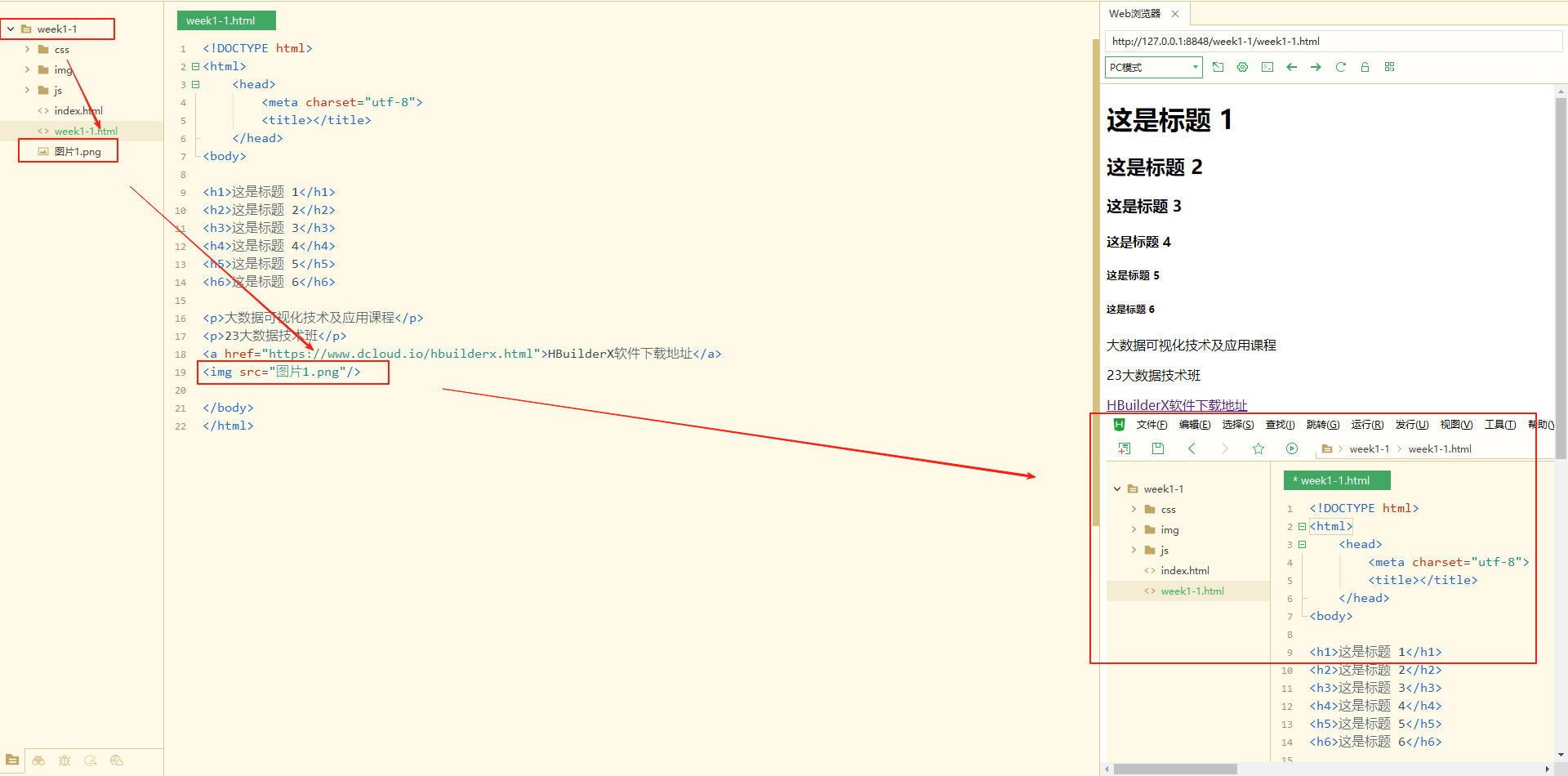Screen dimensions: 1568x776
Task: Click the 大数据可视化技术及应用课程 paragraph code line
Action: 313,319
